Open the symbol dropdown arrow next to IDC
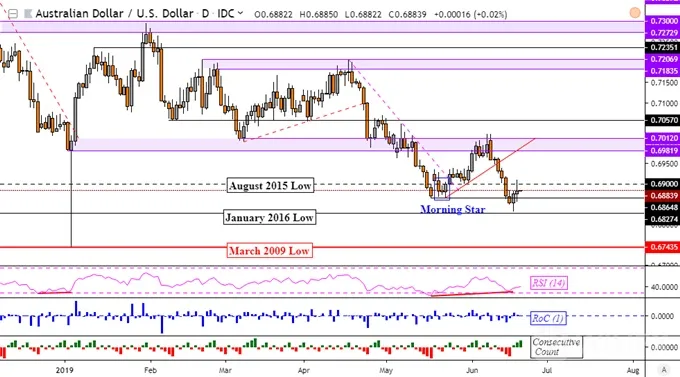The height and width of the screenshot is (377, 680). [240, 14]
